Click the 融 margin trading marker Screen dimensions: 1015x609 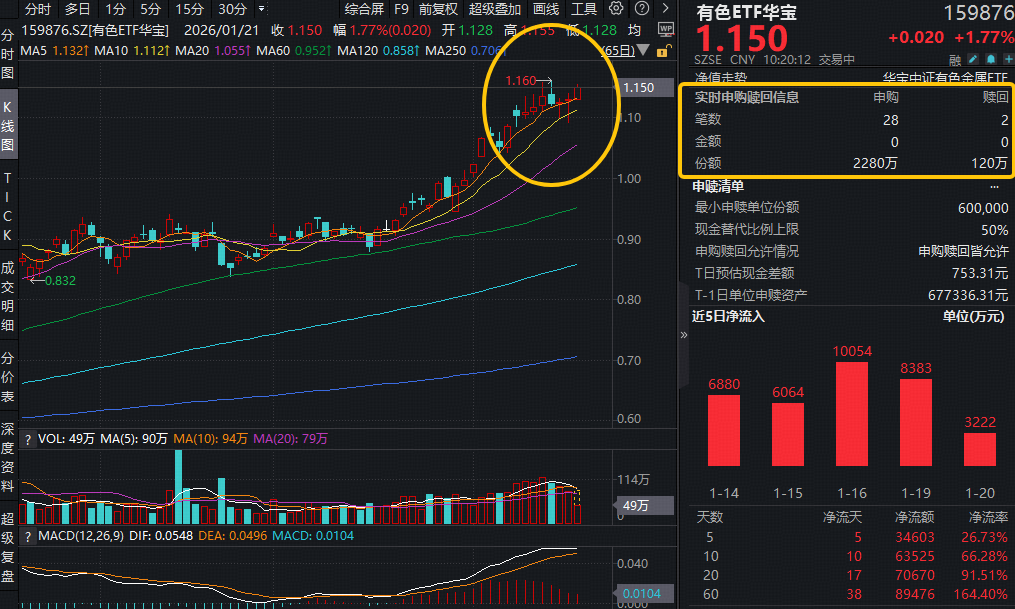pyautogui.click(x=955, y=60)
